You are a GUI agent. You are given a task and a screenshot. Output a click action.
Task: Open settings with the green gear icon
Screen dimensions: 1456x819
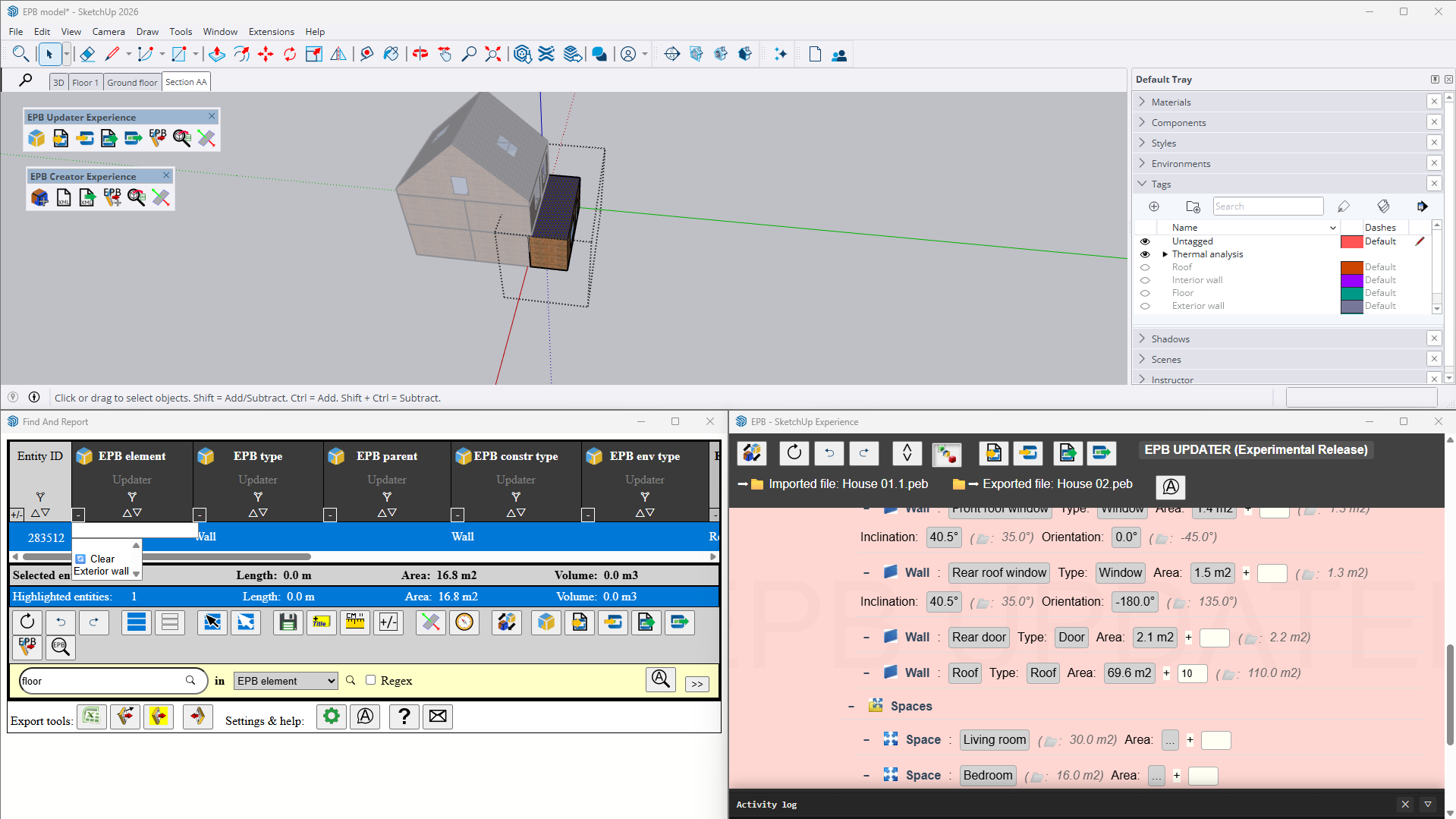(x=332, y=716)
